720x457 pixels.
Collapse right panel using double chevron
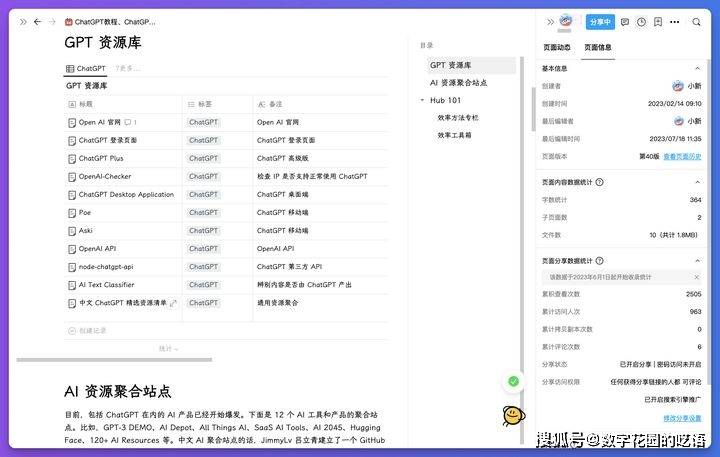pos(550,22)
